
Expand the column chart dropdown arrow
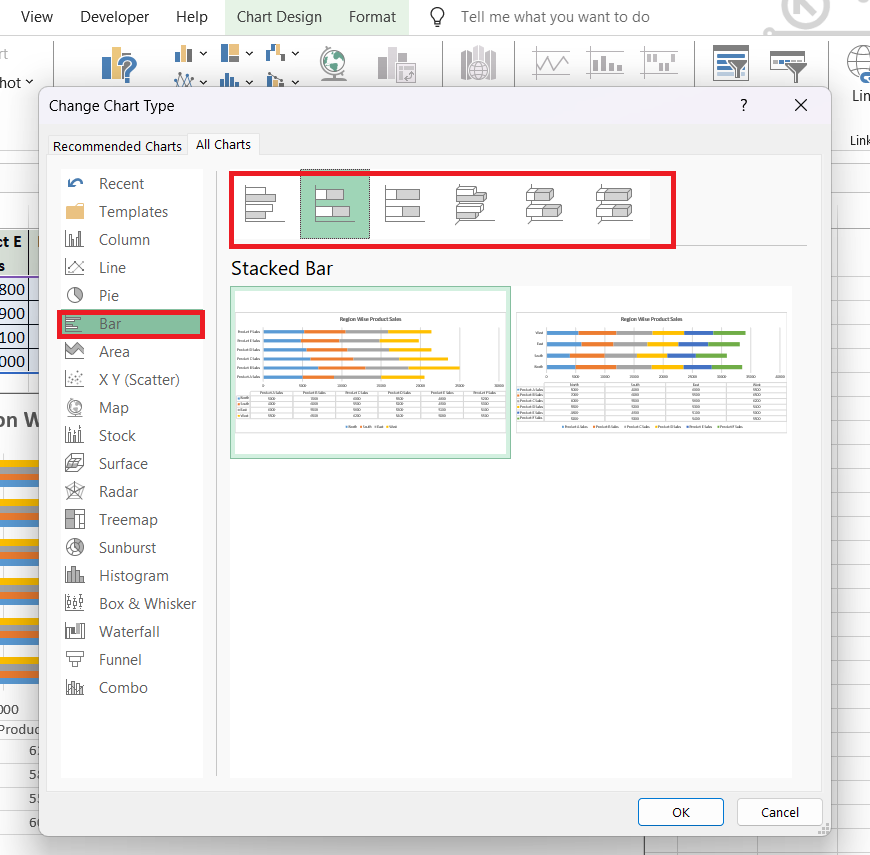(201, 53)
